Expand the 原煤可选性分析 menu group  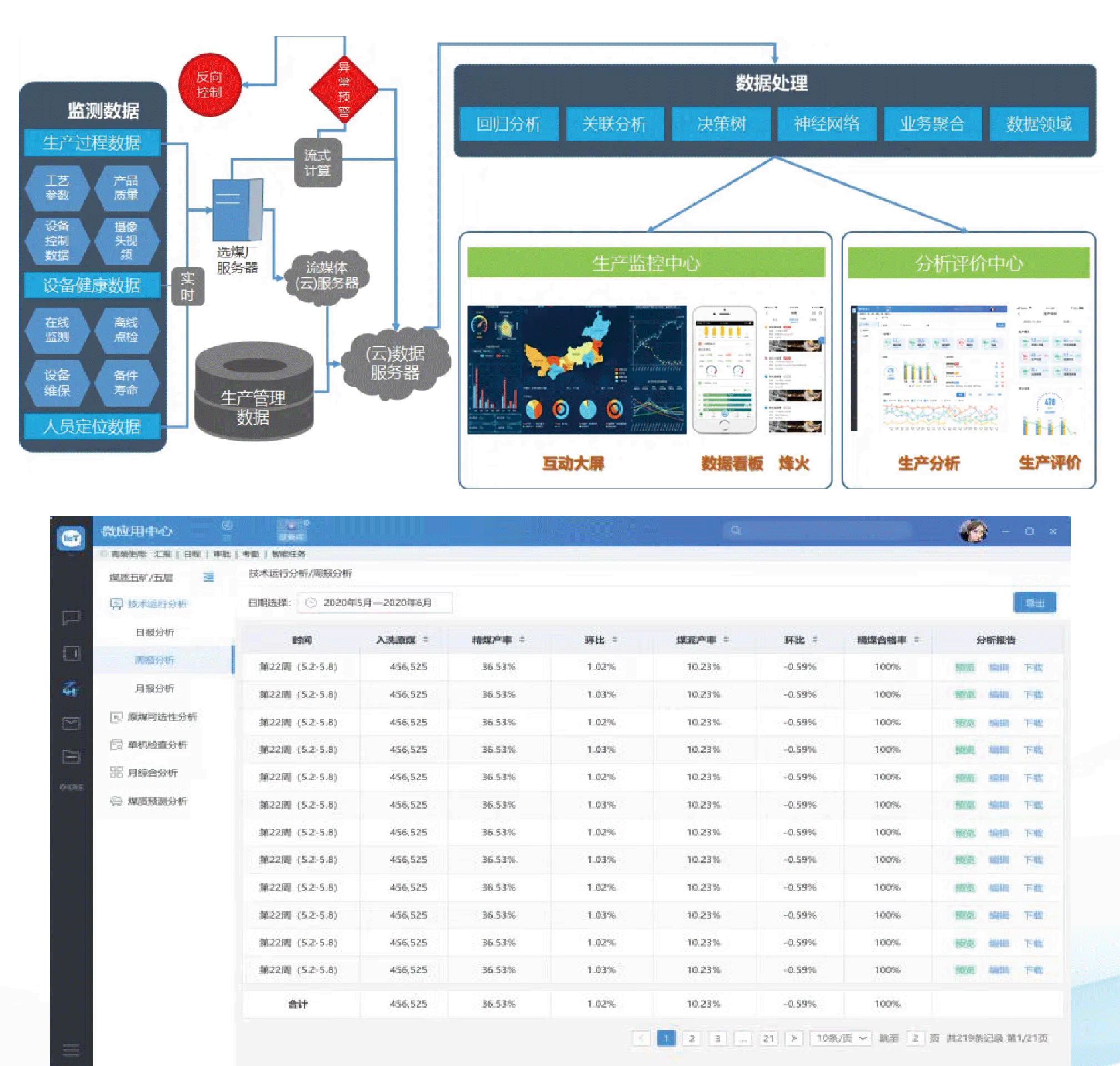(162, 716)
